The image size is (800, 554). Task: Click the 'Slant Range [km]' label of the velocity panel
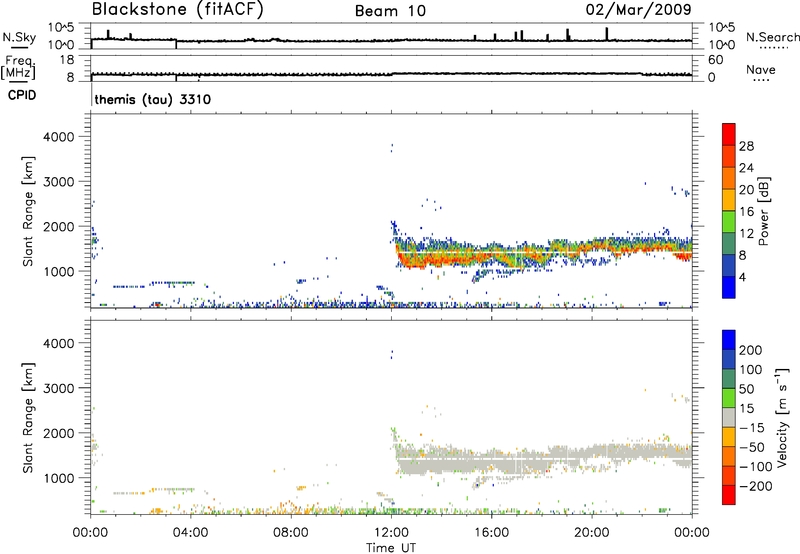point(29,418)
